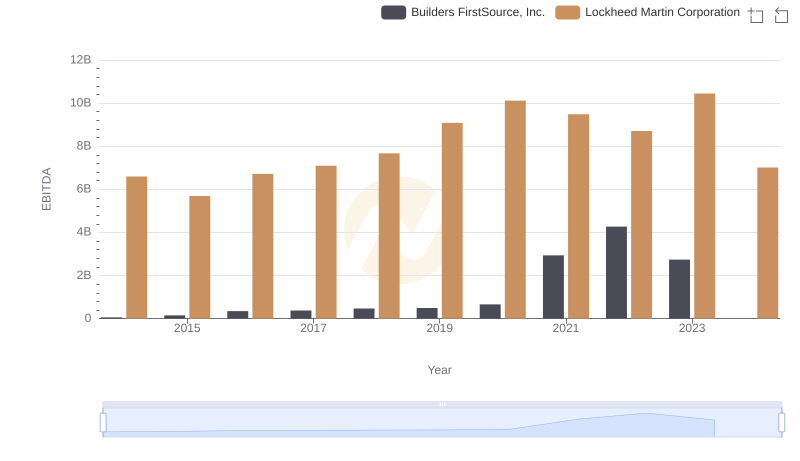Click the 2016 Builders FirstSource bar
Screen dimensions: 800x461
[238, 315]
